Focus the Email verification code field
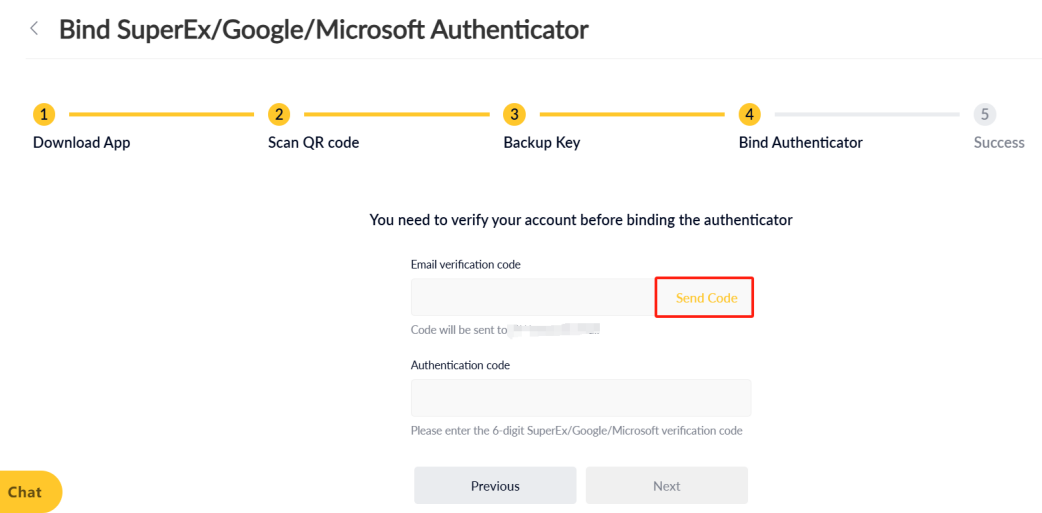Viewport: 1042px width, 513px height. point(534,297)
